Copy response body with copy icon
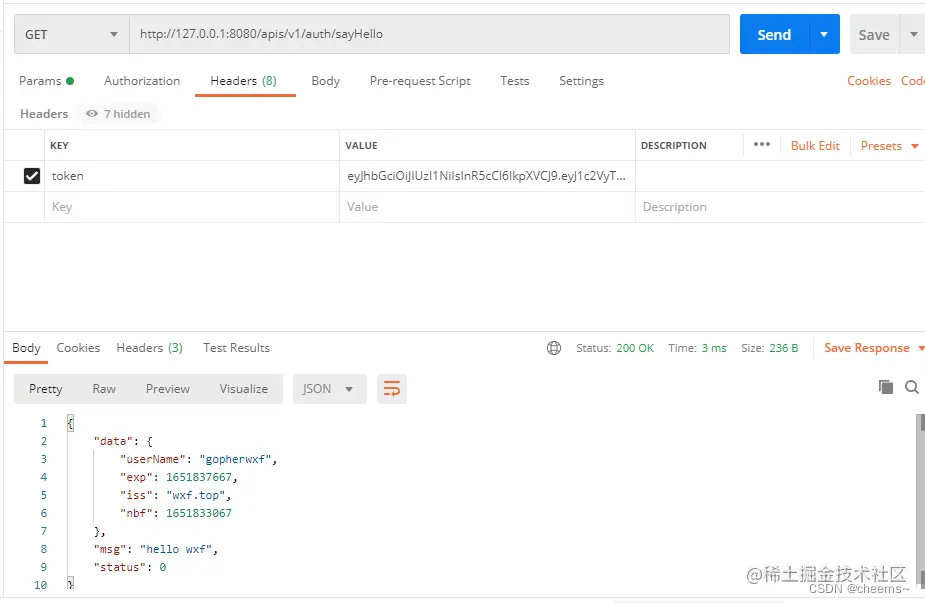925x603 pixels. (885, 387)
